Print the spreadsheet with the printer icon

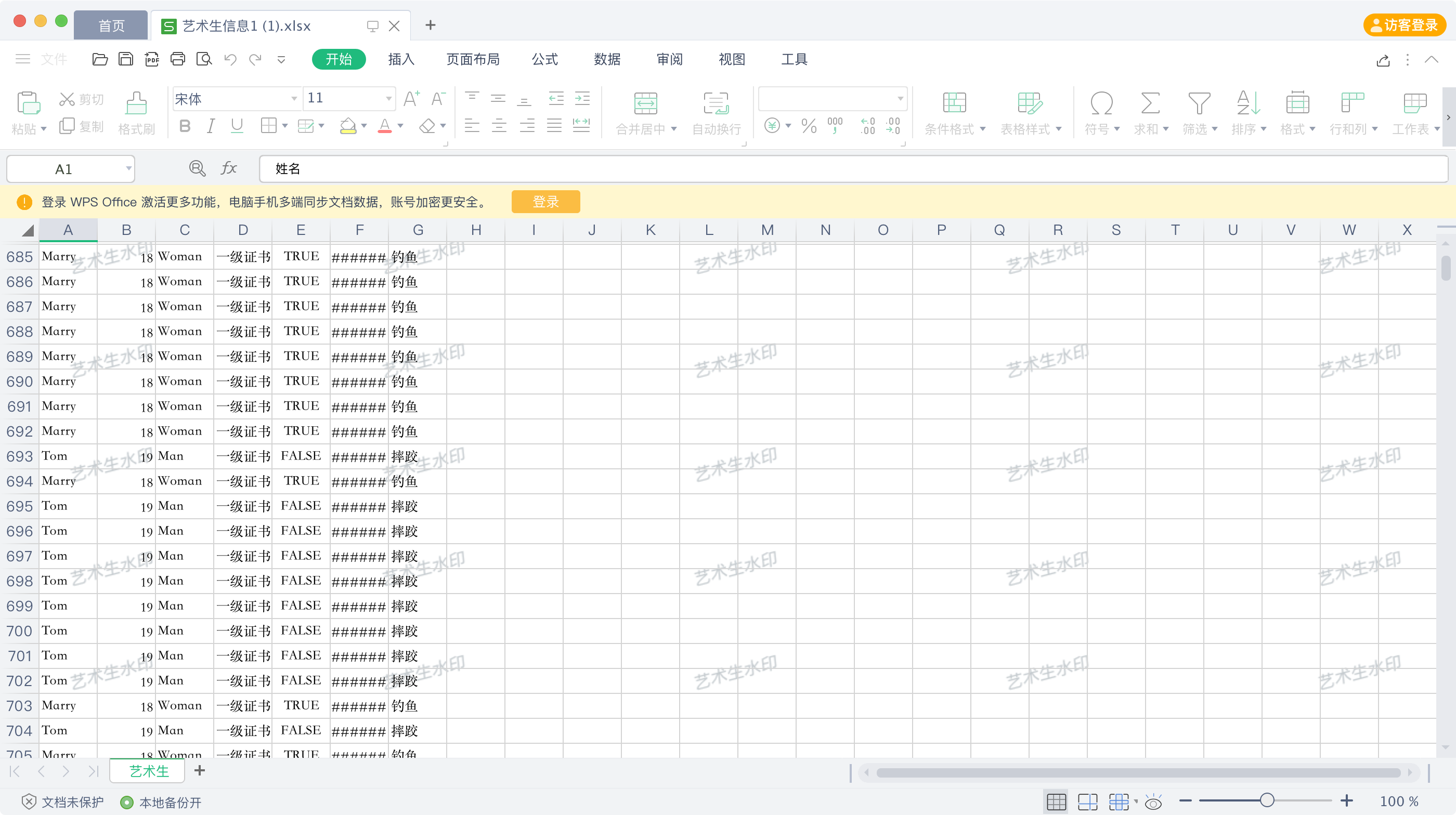(x=177, y=59)
